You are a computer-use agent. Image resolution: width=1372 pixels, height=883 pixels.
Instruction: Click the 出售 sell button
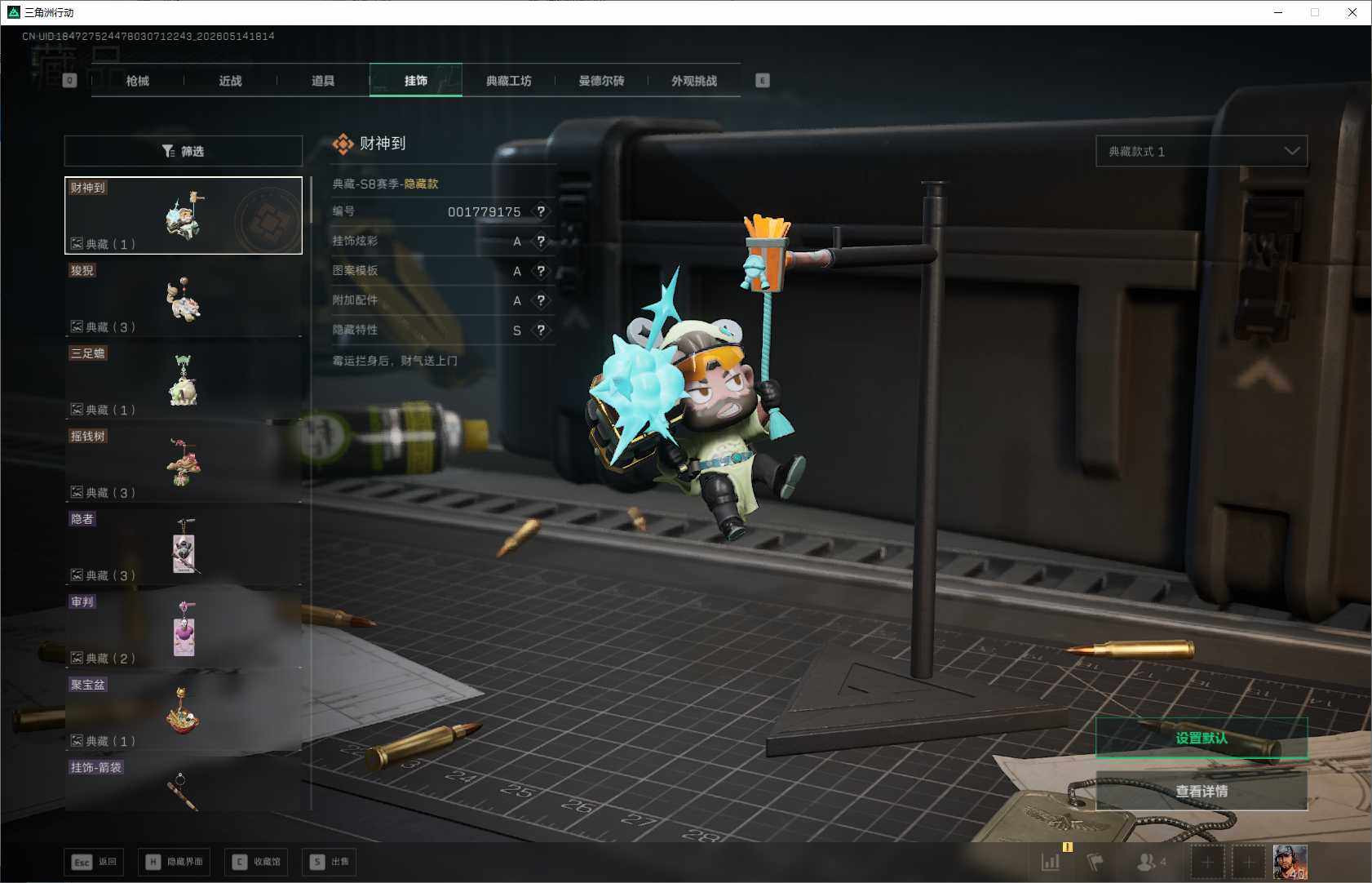(329, 862)
